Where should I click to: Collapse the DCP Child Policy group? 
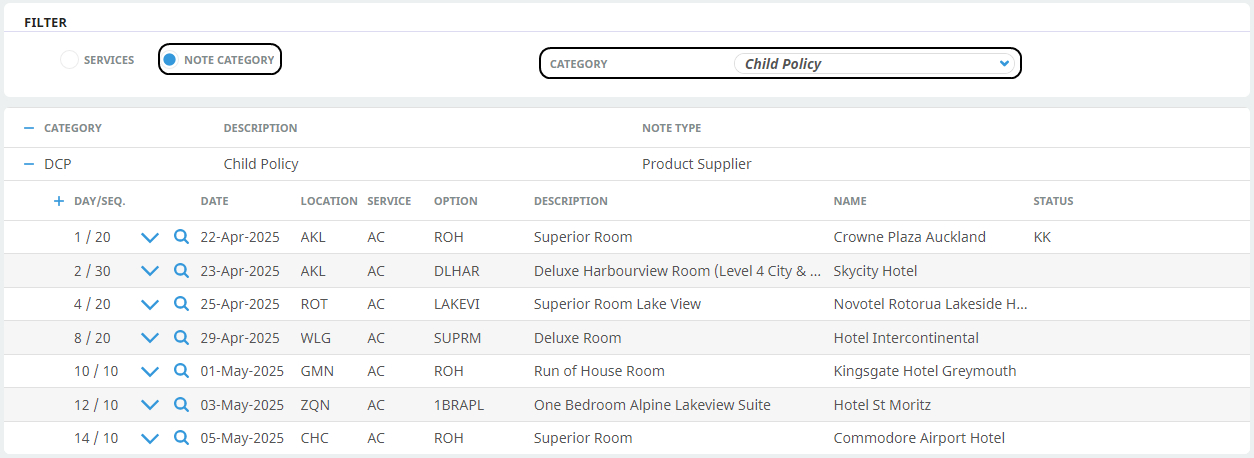pyautogui.click(x=29, y=164)
